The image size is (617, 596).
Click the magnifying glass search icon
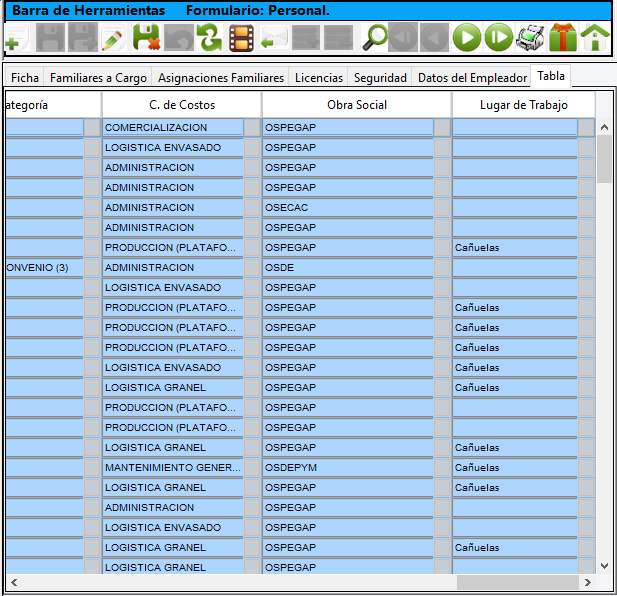coord(375,39)
